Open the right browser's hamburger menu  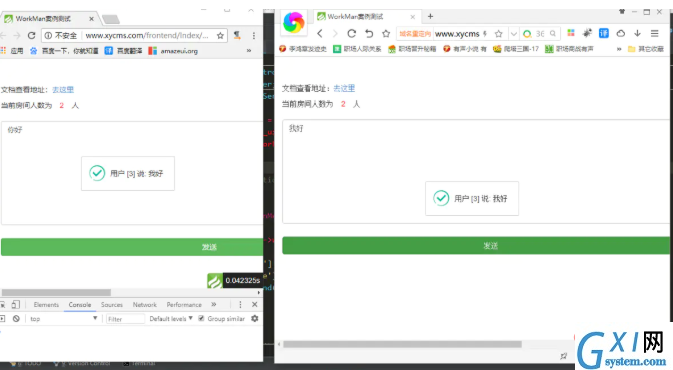[655, 33]
